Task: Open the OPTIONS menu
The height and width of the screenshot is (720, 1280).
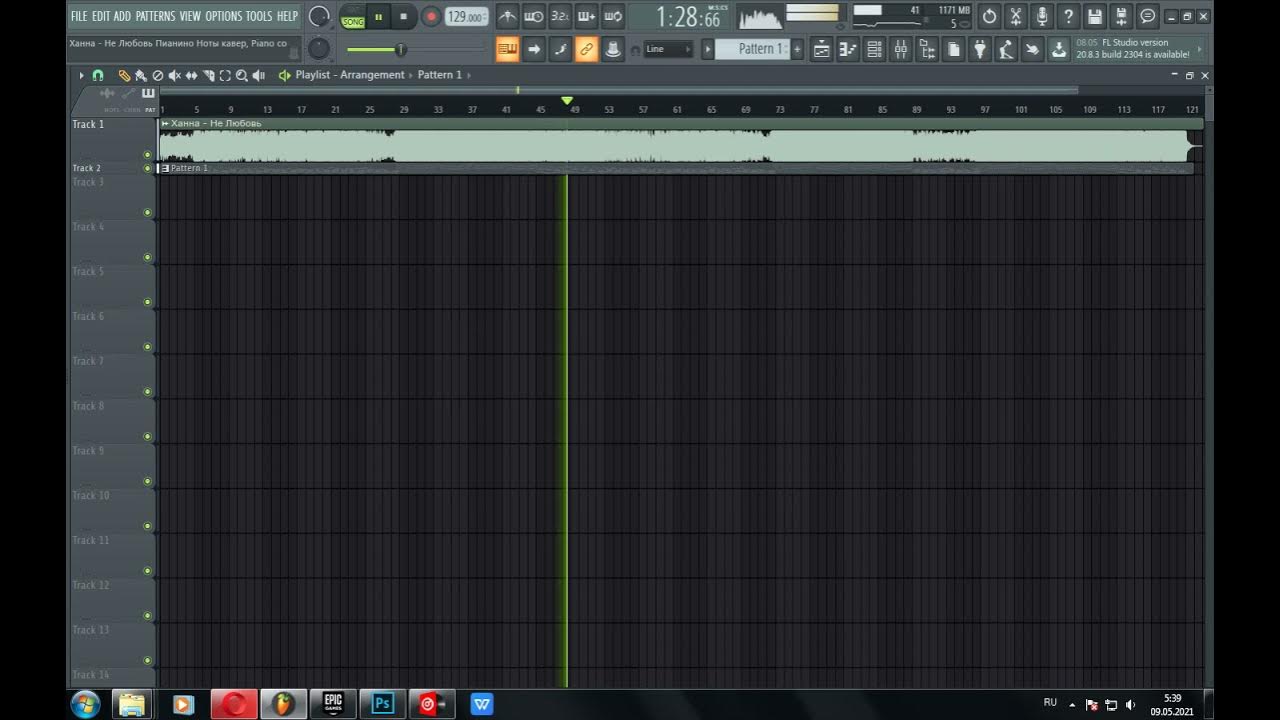Action: [224, 16]
